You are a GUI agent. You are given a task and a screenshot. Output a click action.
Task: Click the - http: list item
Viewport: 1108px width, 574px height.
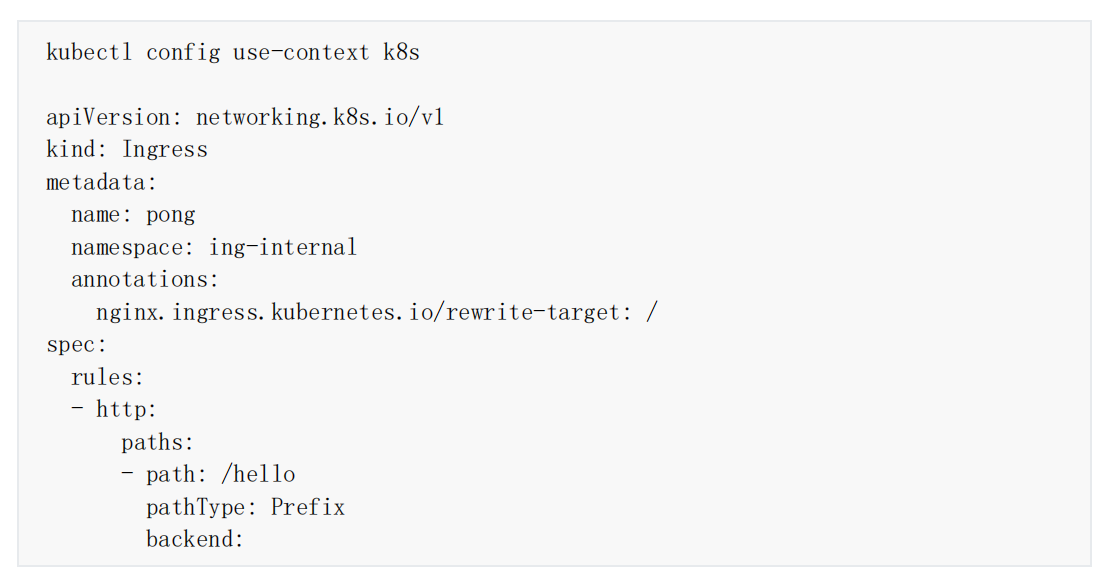(x=114, y=409)
